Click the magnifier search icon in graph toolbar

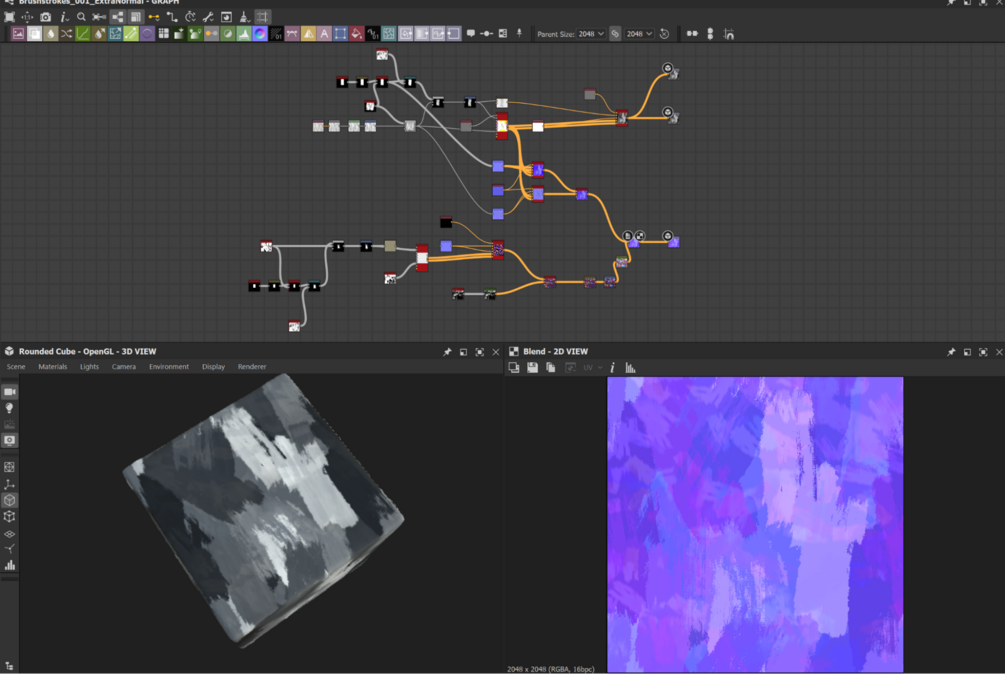point(81,17)
